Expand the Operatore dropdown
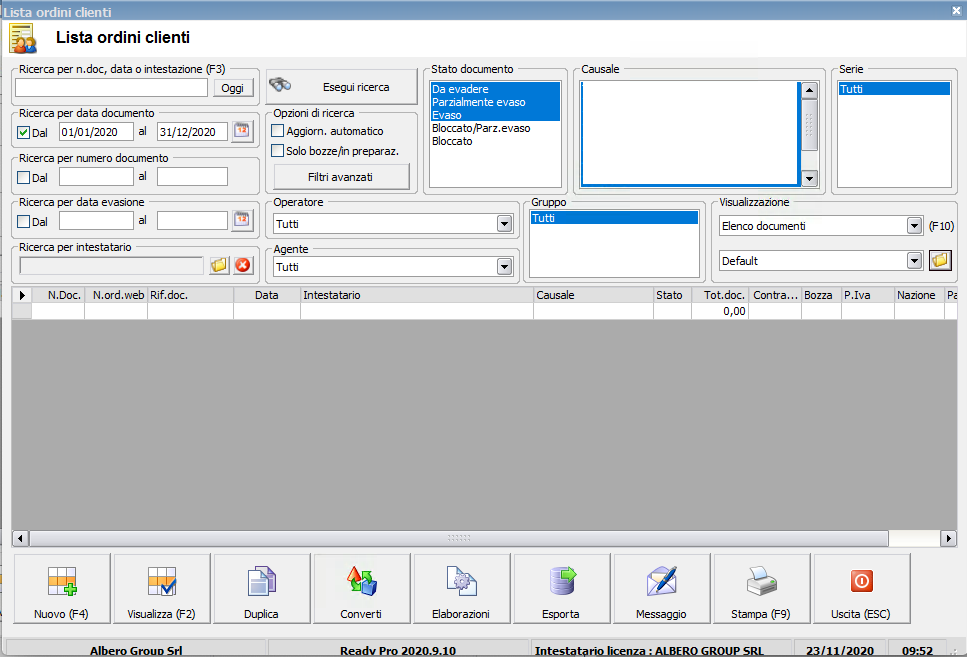967x657 pixels. click(x=504, y=224)
